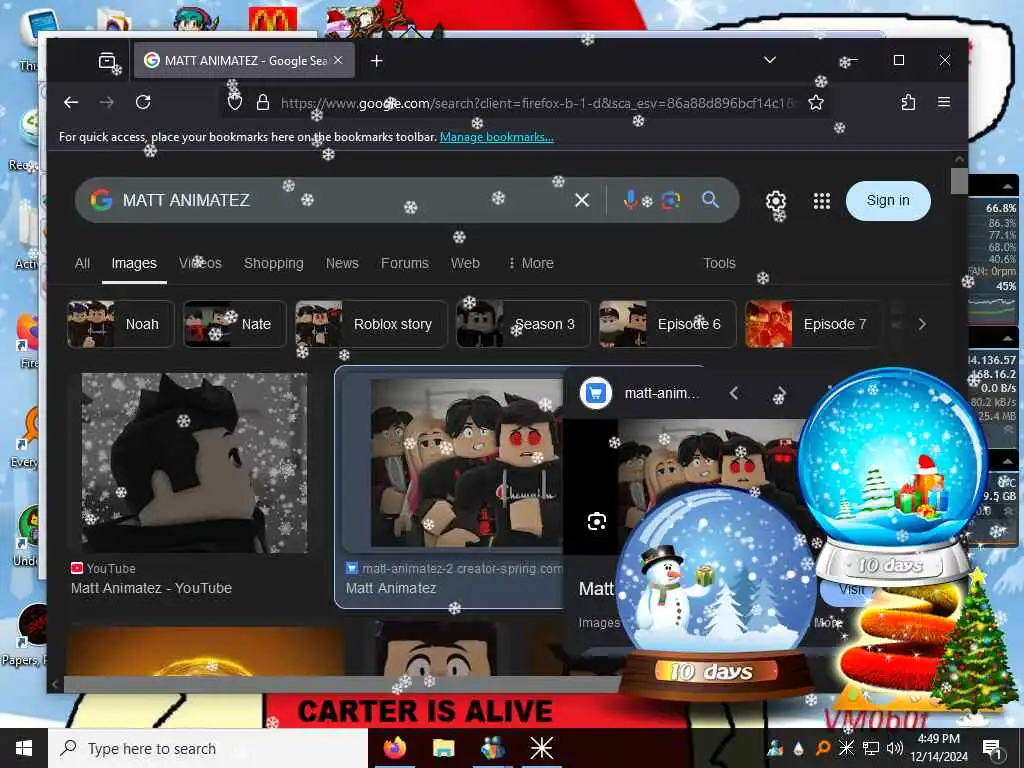Switch to the Videos tab
Screen dimensions: 1024x768
[200, 263]
